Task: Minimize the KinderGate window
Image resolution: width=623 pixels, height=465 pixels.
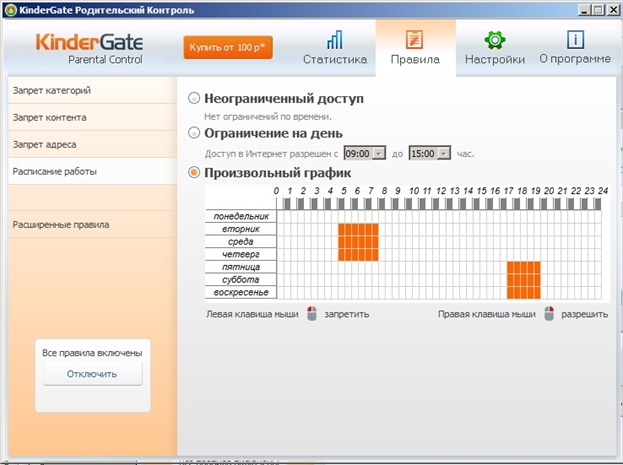Action: (x=584, y=10)
